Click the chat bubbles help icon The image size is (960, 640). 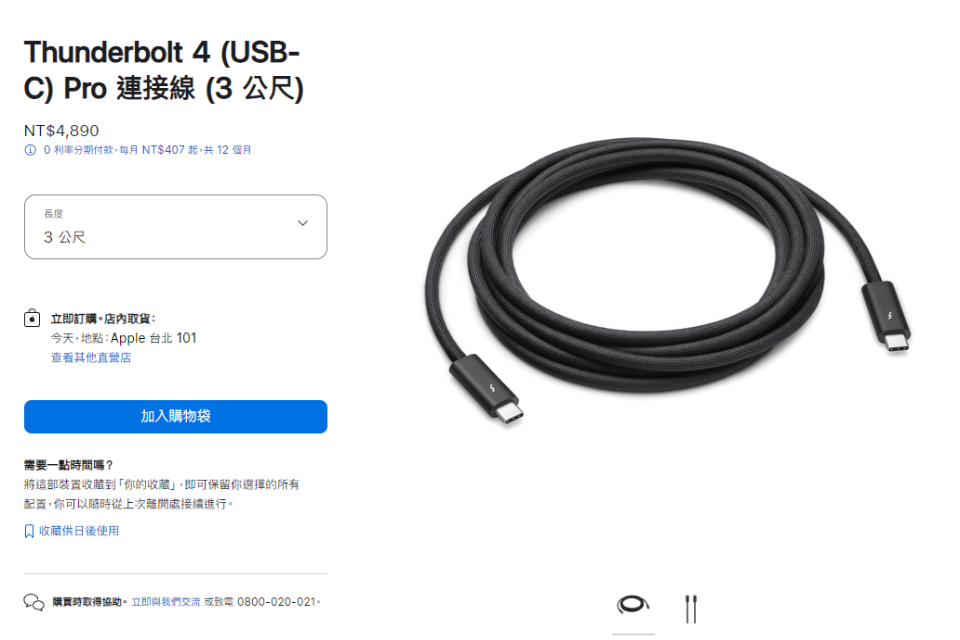[x=34, y=603]
